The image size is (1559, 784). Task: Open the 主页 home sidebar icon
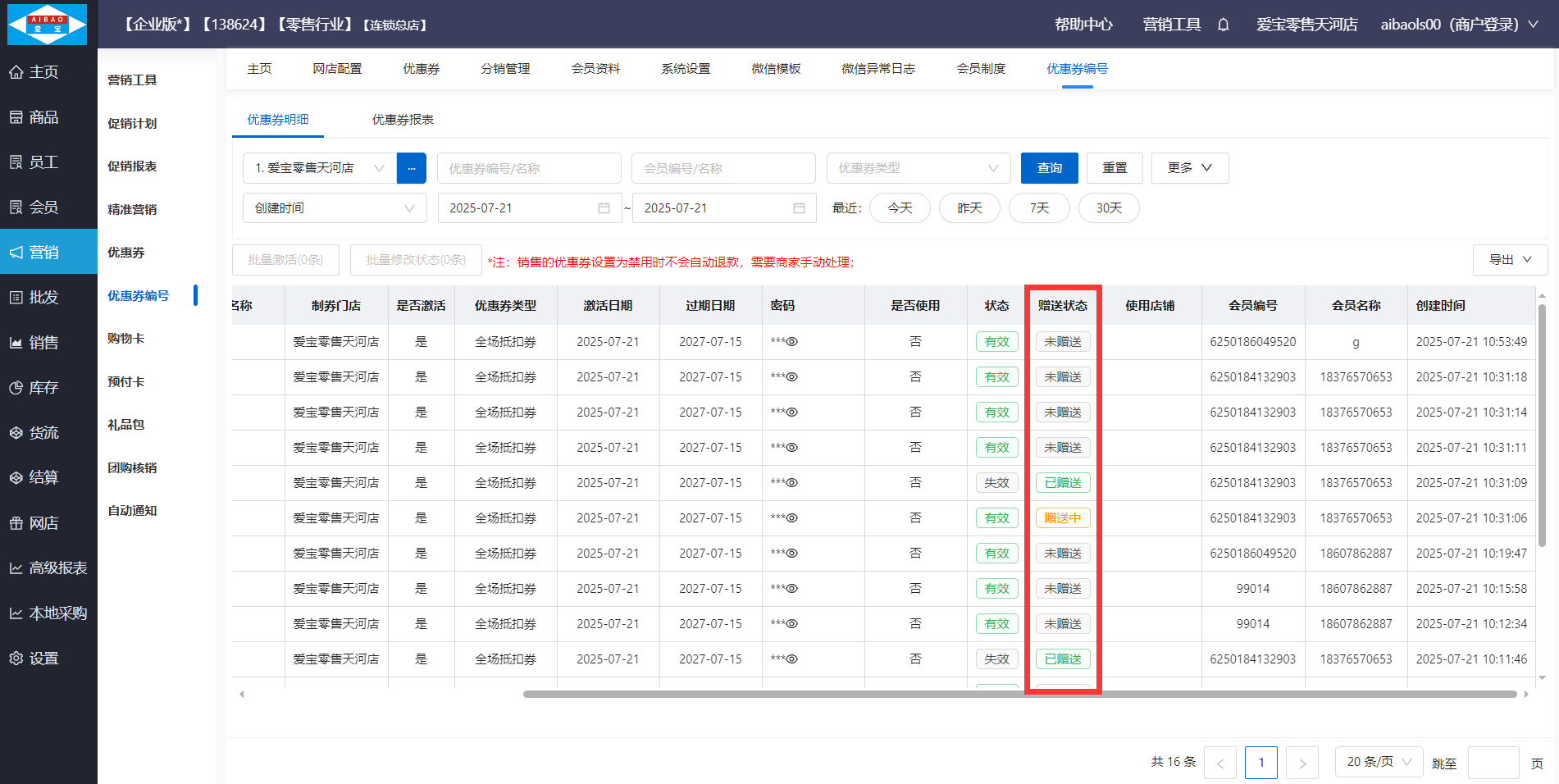[16, 72]
